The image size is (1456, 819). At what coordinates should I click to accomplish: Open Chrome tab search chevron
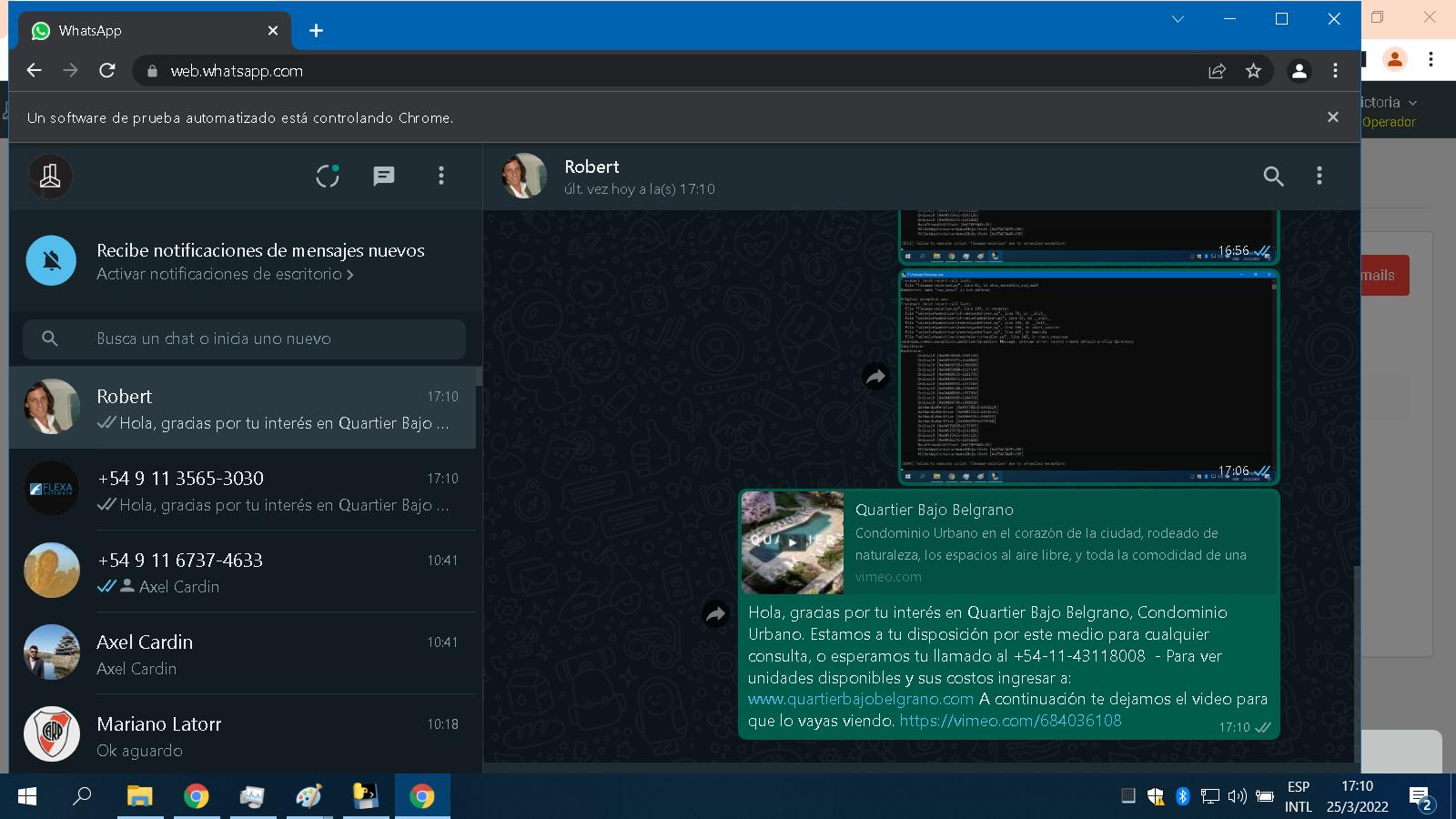tap(1178, 19)
